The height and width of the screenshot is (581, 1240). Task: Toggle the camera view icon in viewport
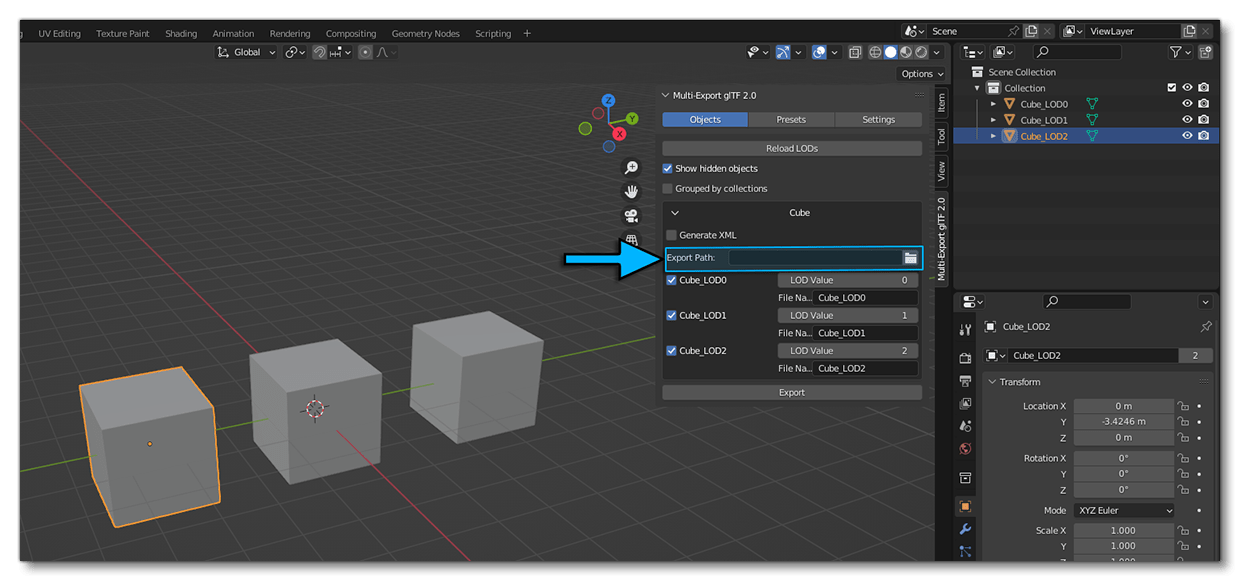631,215
